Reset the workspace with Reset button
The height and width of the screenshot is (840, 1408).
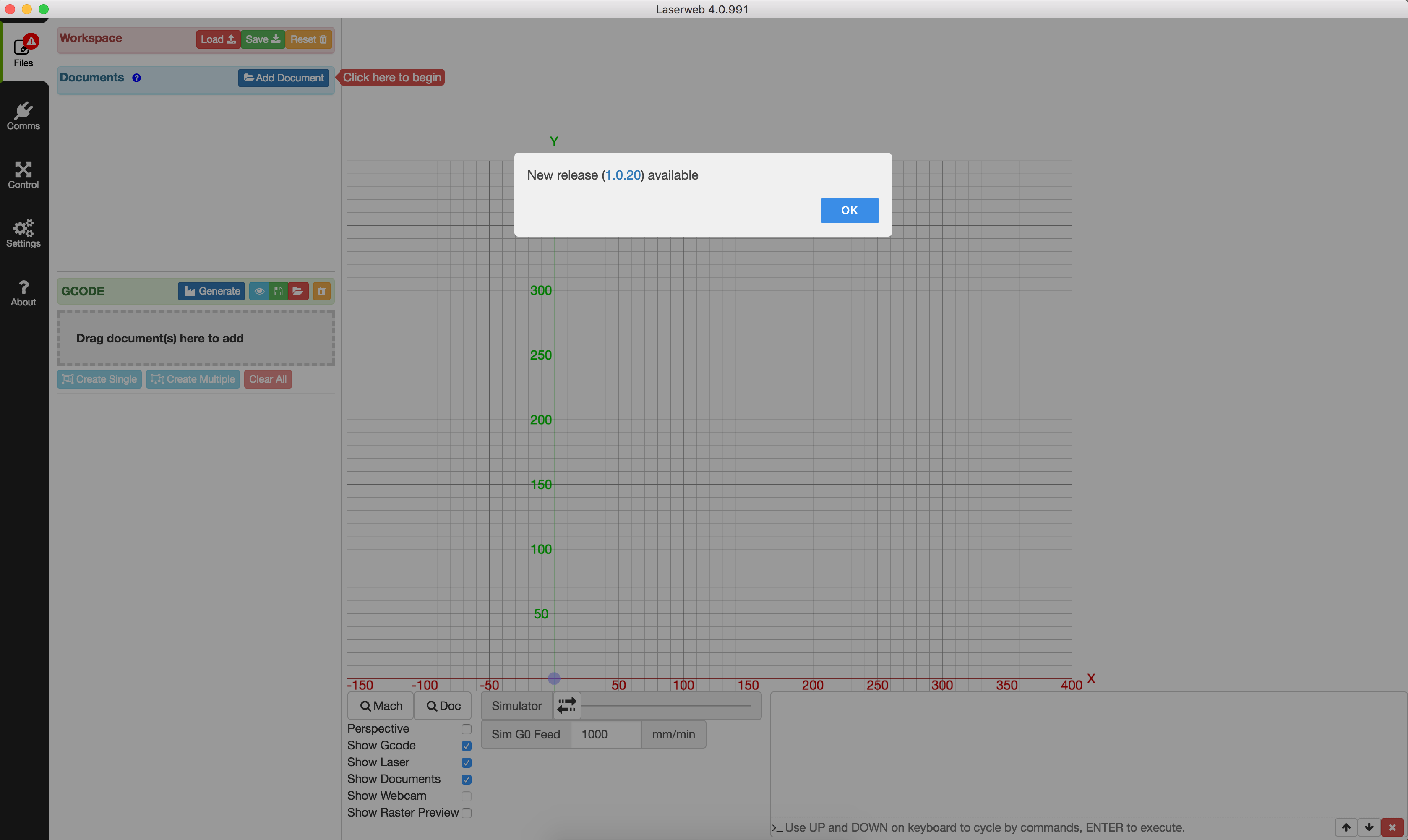[308, 39]
